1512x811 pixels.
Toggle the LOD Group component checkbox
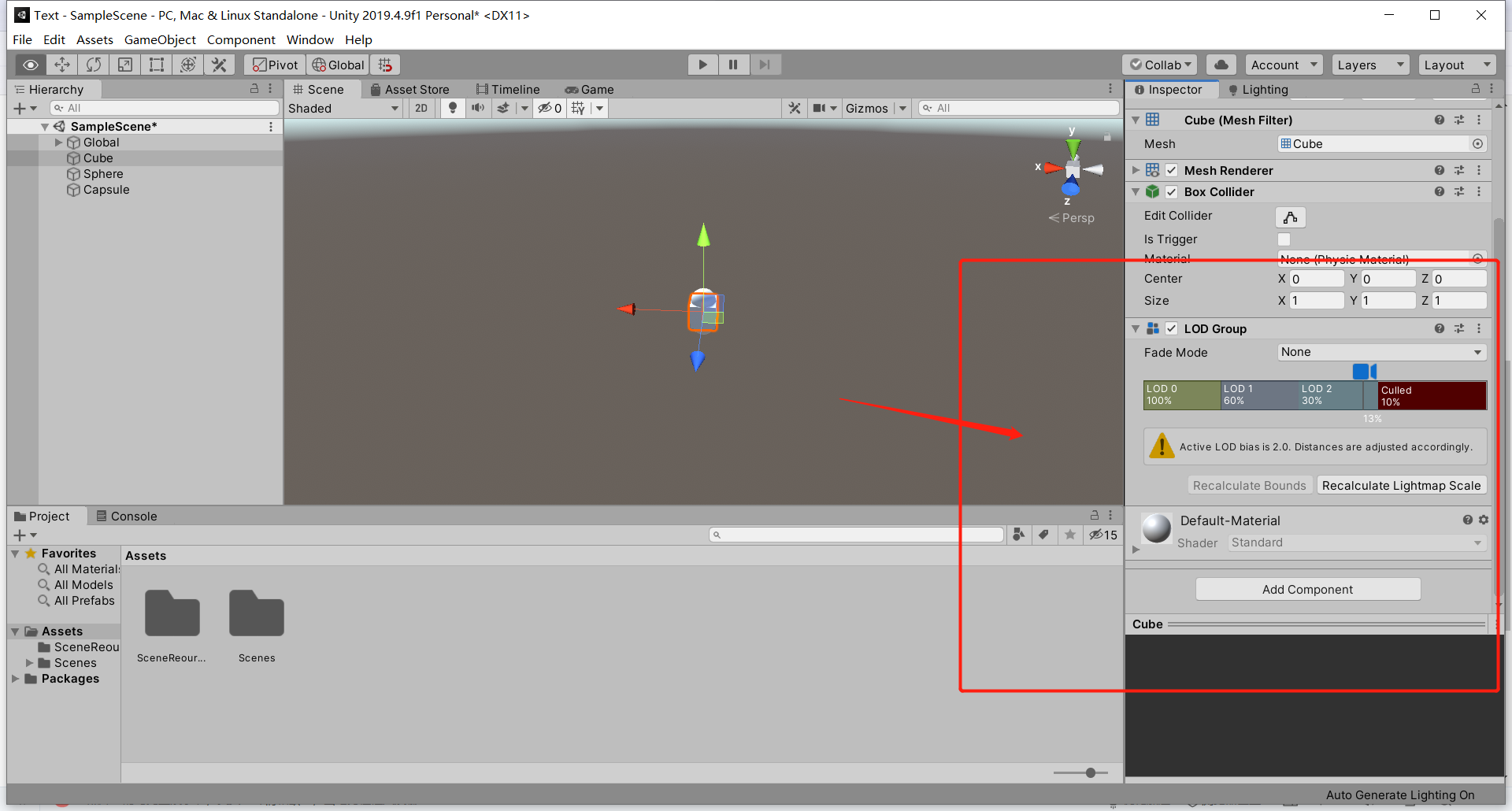point(1171,328)
